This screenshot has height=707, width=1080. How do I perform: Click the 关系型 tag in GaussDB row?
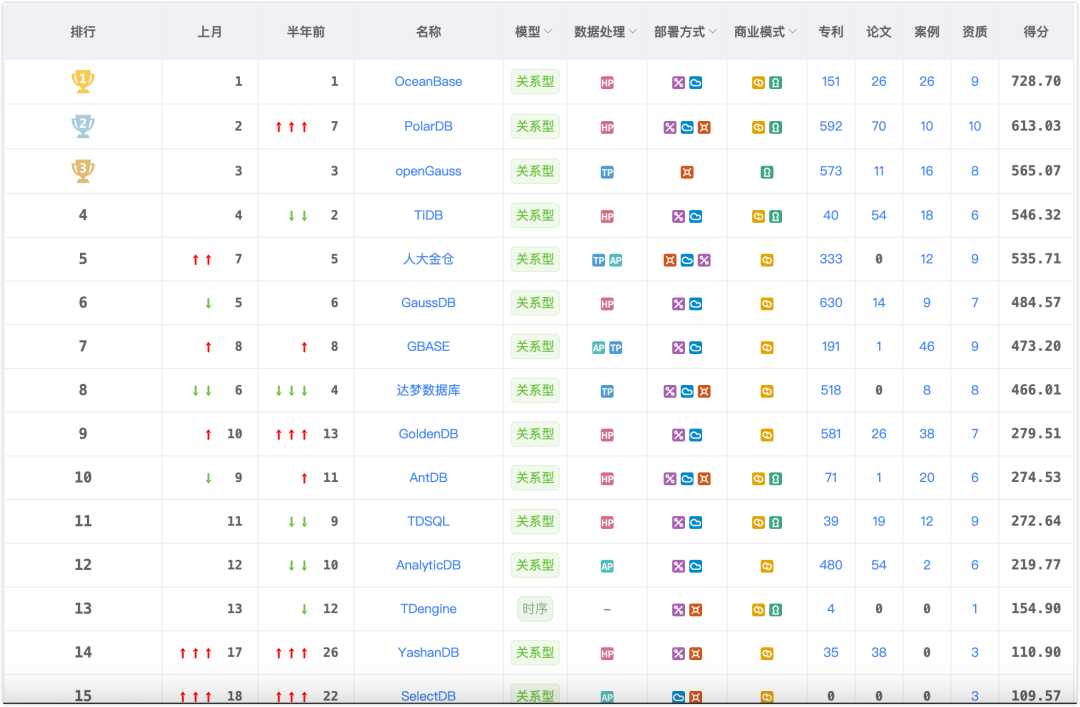[x=535, y=303]
